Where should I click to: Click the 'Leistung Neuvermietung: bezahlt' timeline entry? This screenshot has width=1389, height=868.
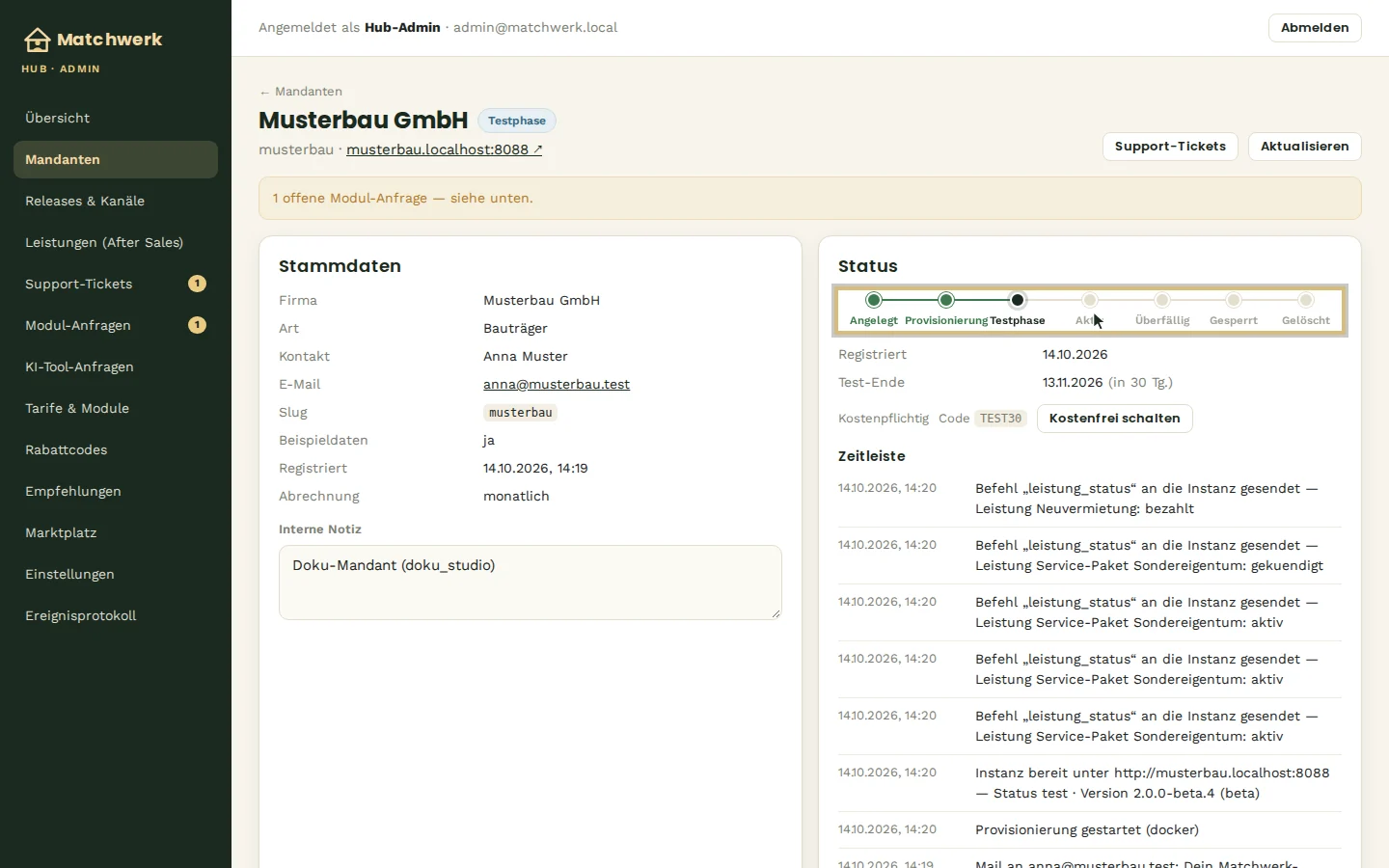(x=1090, y=499)
